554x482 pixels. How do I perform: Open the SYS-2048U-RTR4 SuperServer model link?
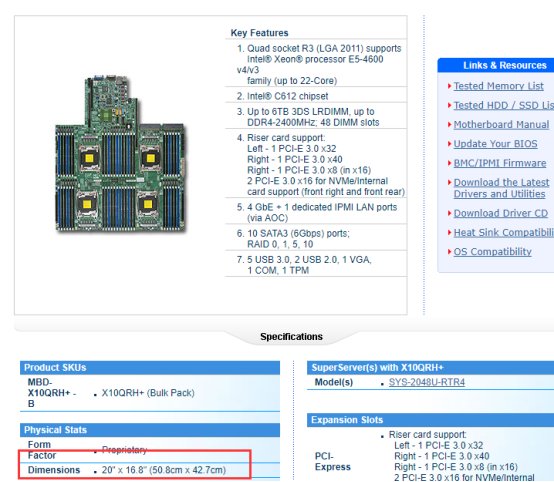coord(426,382)
